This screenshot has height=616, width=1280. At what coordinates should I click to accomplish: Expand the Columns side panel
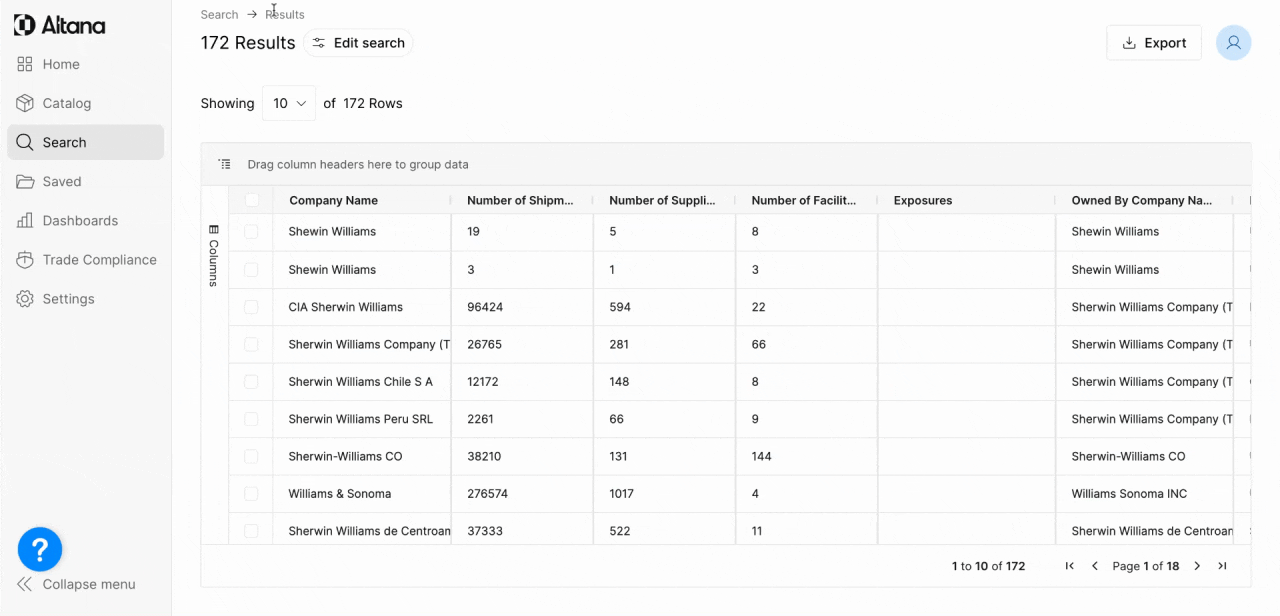tap(213, 256)
